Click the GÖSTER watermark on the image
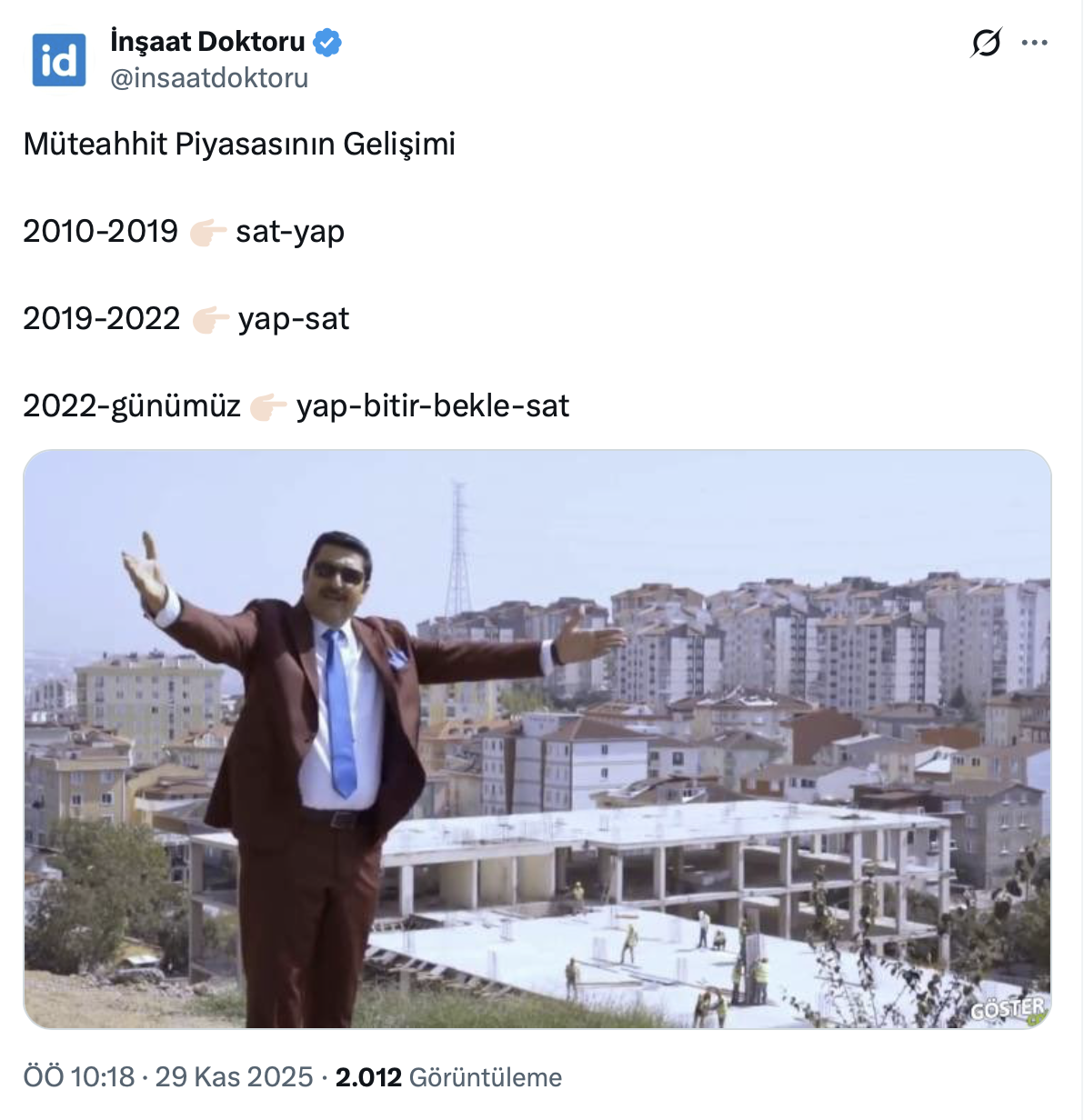Screen dimensions: 1084x1120 (x=1008, y=1009)
